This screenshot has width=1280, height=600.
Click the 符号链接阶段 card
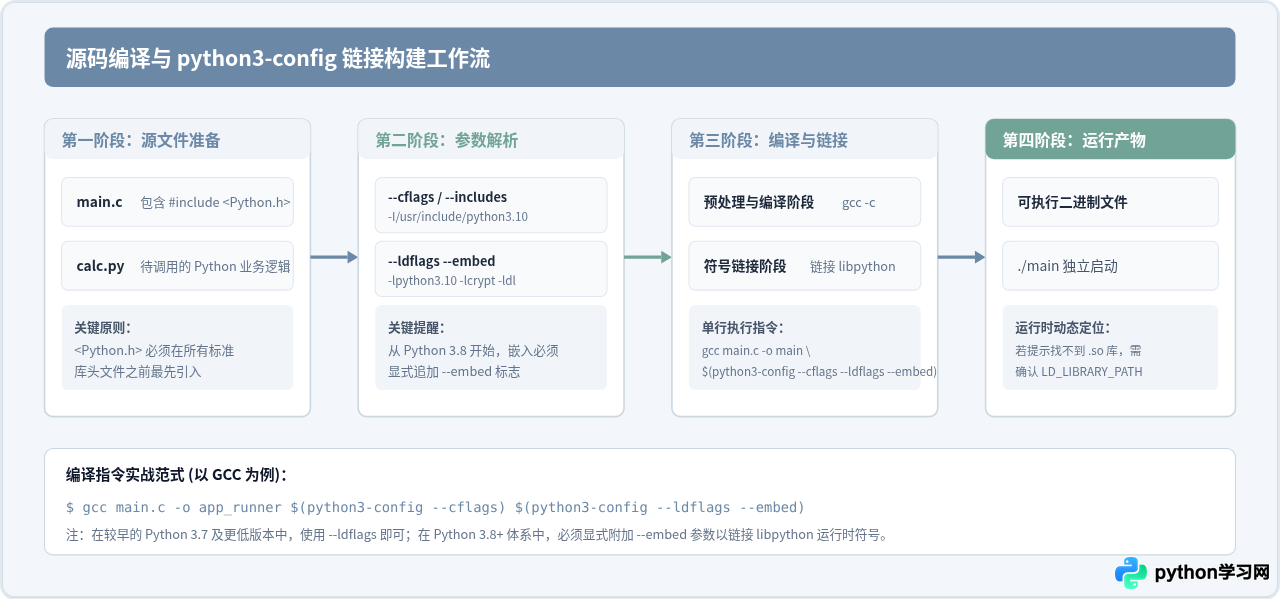(805, 266)
